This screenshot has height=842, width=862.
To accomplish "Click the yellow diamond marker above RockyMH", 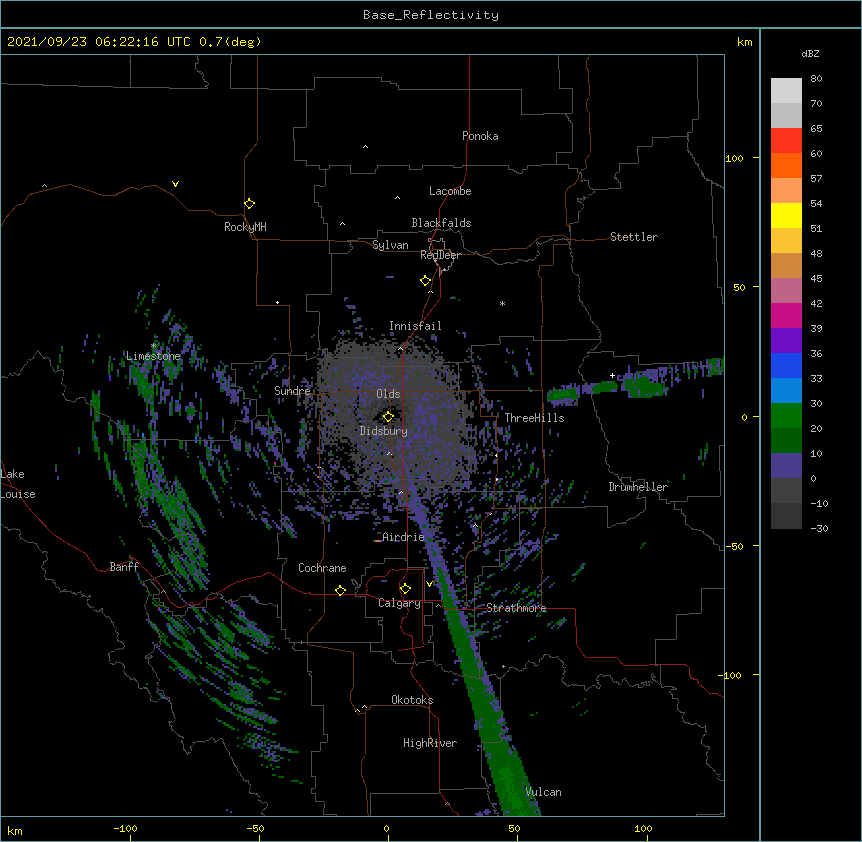I will pyautogui.click(x=250, y=204).
